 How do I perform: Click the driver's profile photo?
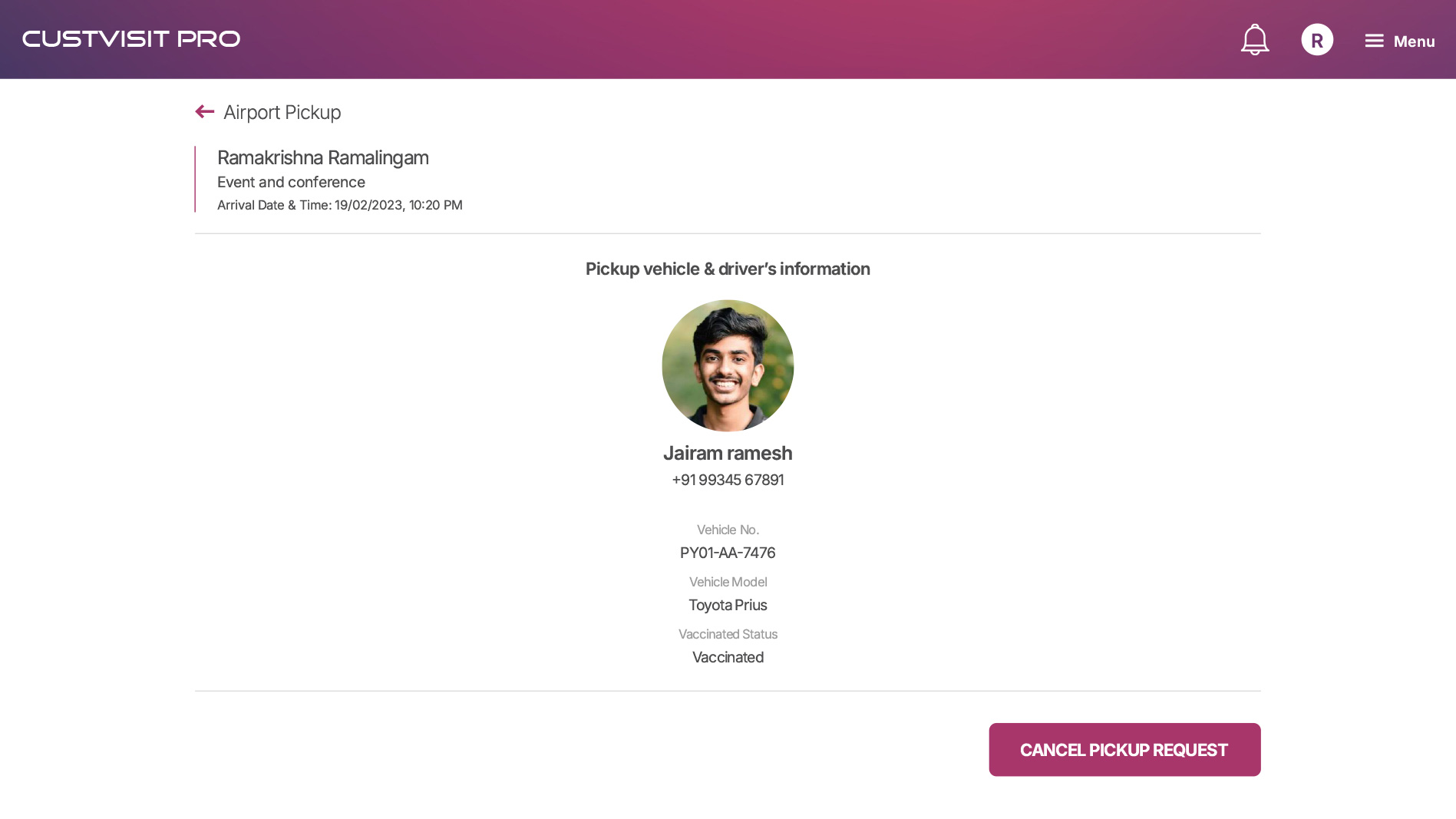(728, 365)
